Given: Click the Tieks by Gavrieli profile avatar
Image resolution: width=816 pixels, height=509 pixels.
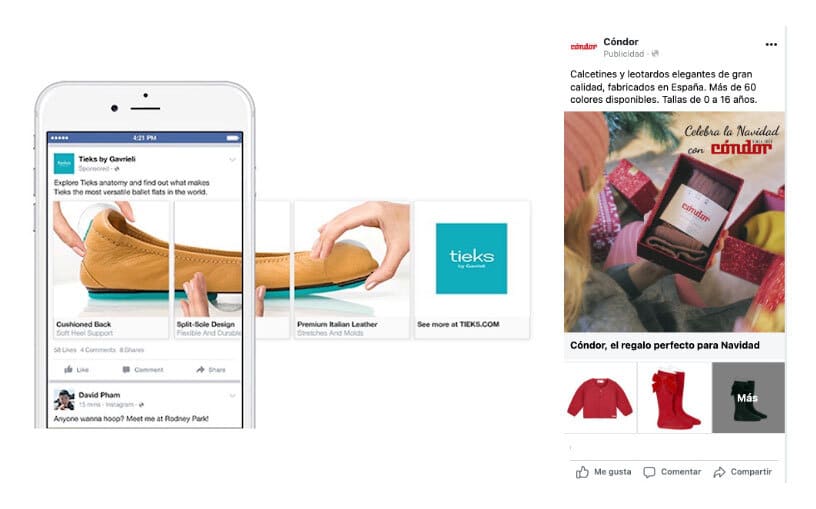Looking at the screenshot, I should click(x=64, y=163).
